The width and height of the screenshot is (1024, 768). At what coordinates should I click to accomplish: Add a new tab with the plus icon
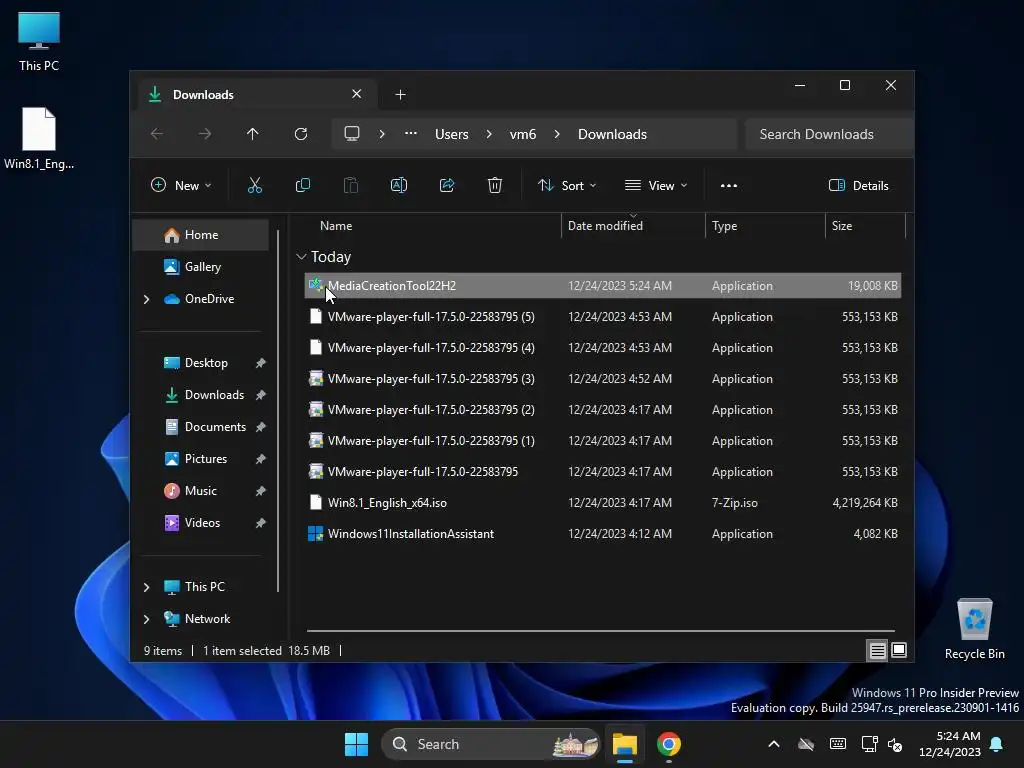pos(400,95)
